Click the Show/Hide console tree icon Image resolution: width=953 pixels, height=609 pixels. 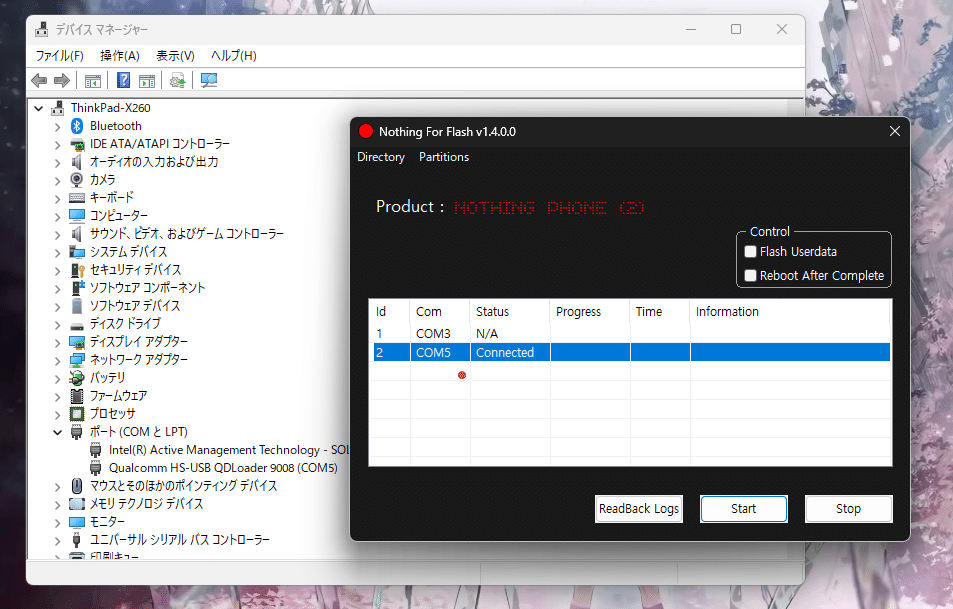coord(91,81)
